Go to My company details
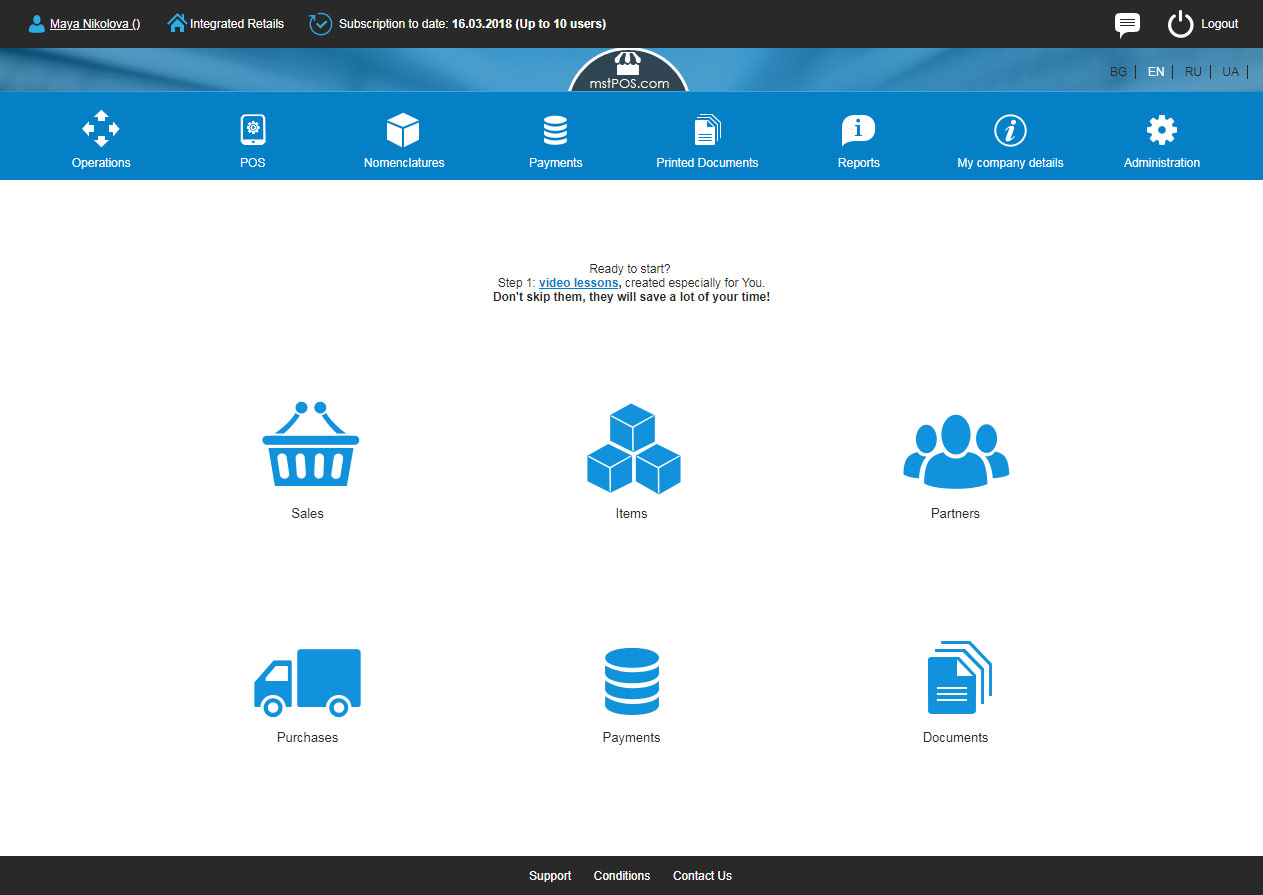Screen dimensions: 1263x895 1010,141
